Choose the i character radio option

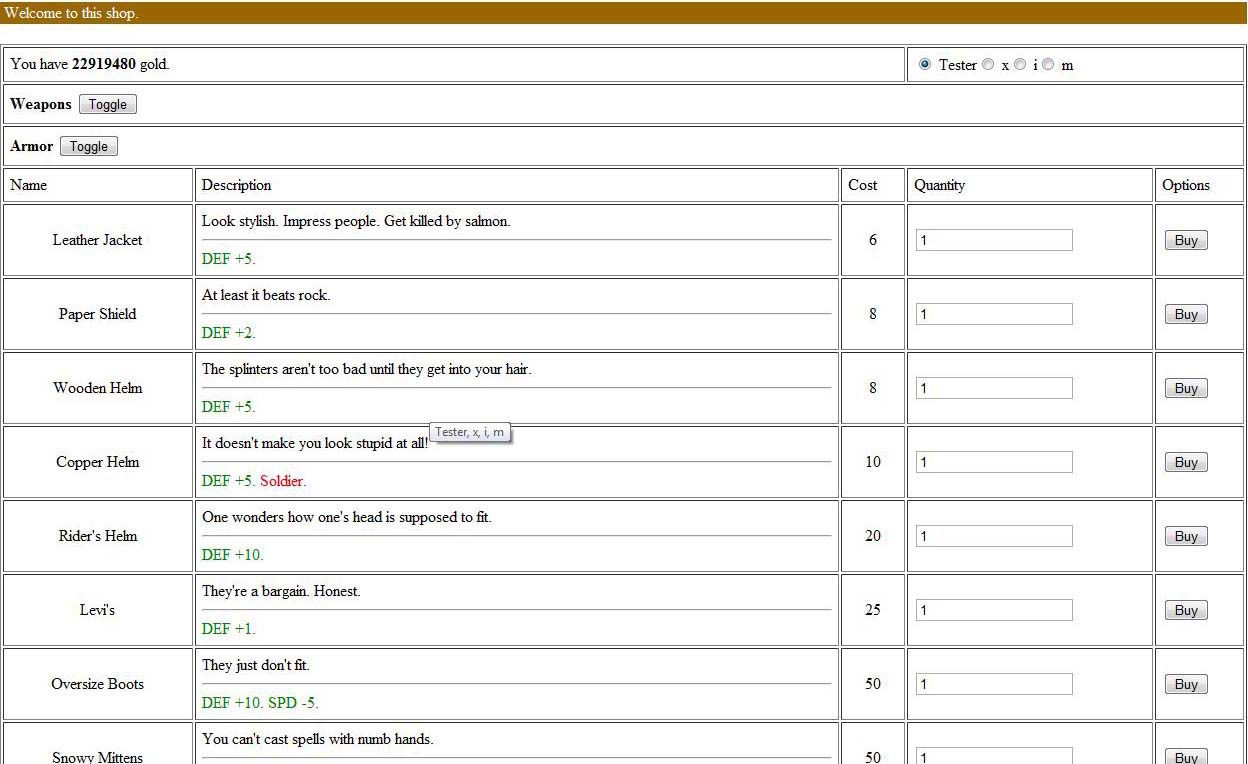pos(1019,65)
